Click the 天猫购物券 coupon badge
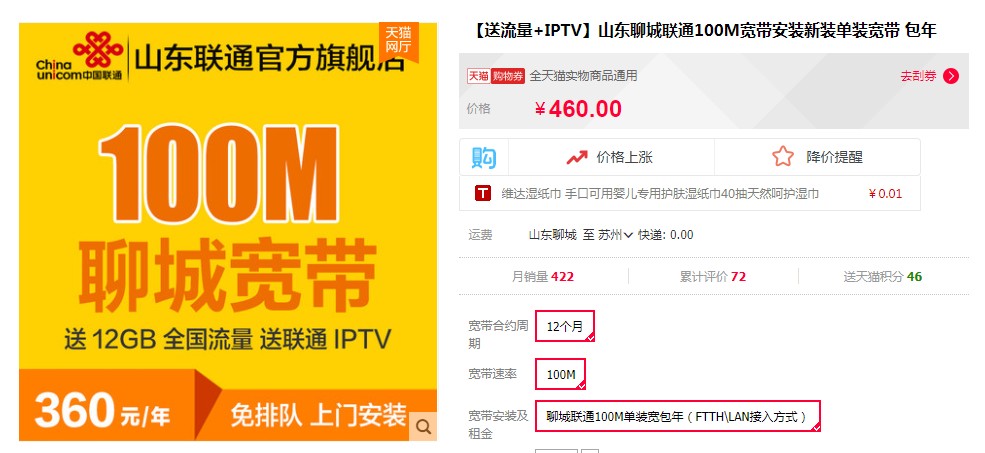This screenshot has width=985, height=453. click(x=496, y=76)
